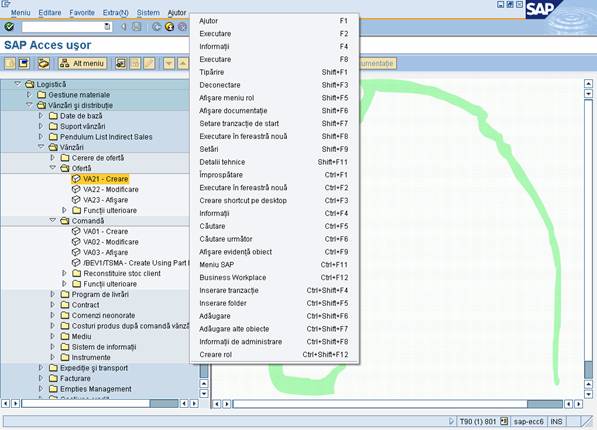Click the Contract folder icon
The width and height of the screenshot is (597, 430).
65,305
